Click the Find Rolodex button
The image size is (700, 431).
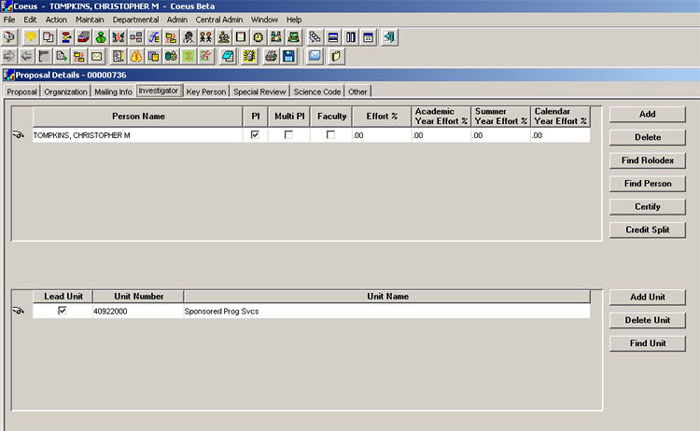[647, 160]
